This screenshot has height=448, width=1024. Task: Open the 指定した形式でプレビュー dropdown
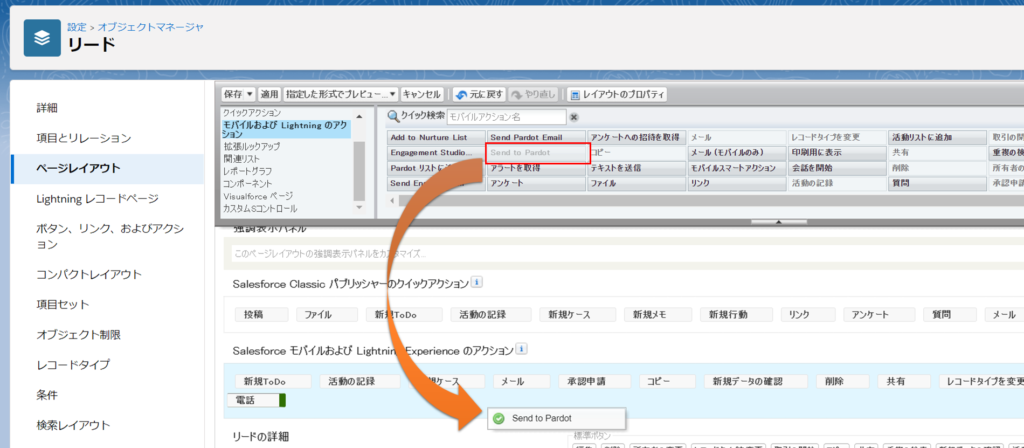pos(341,95)
